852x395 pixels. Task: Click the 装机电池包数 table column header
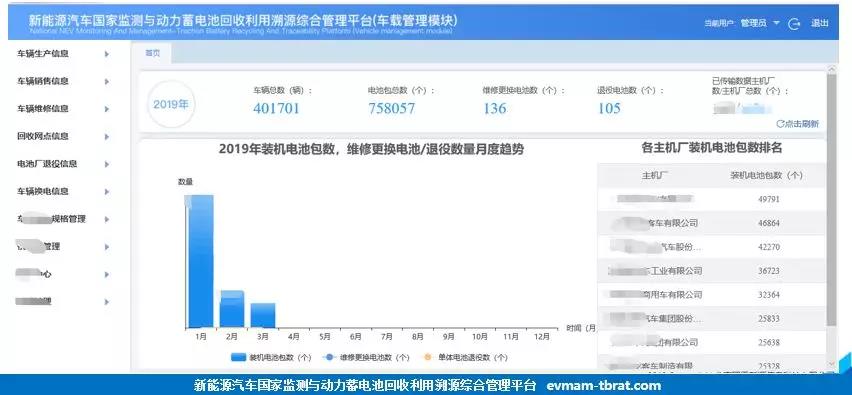(x=766, y=175)
